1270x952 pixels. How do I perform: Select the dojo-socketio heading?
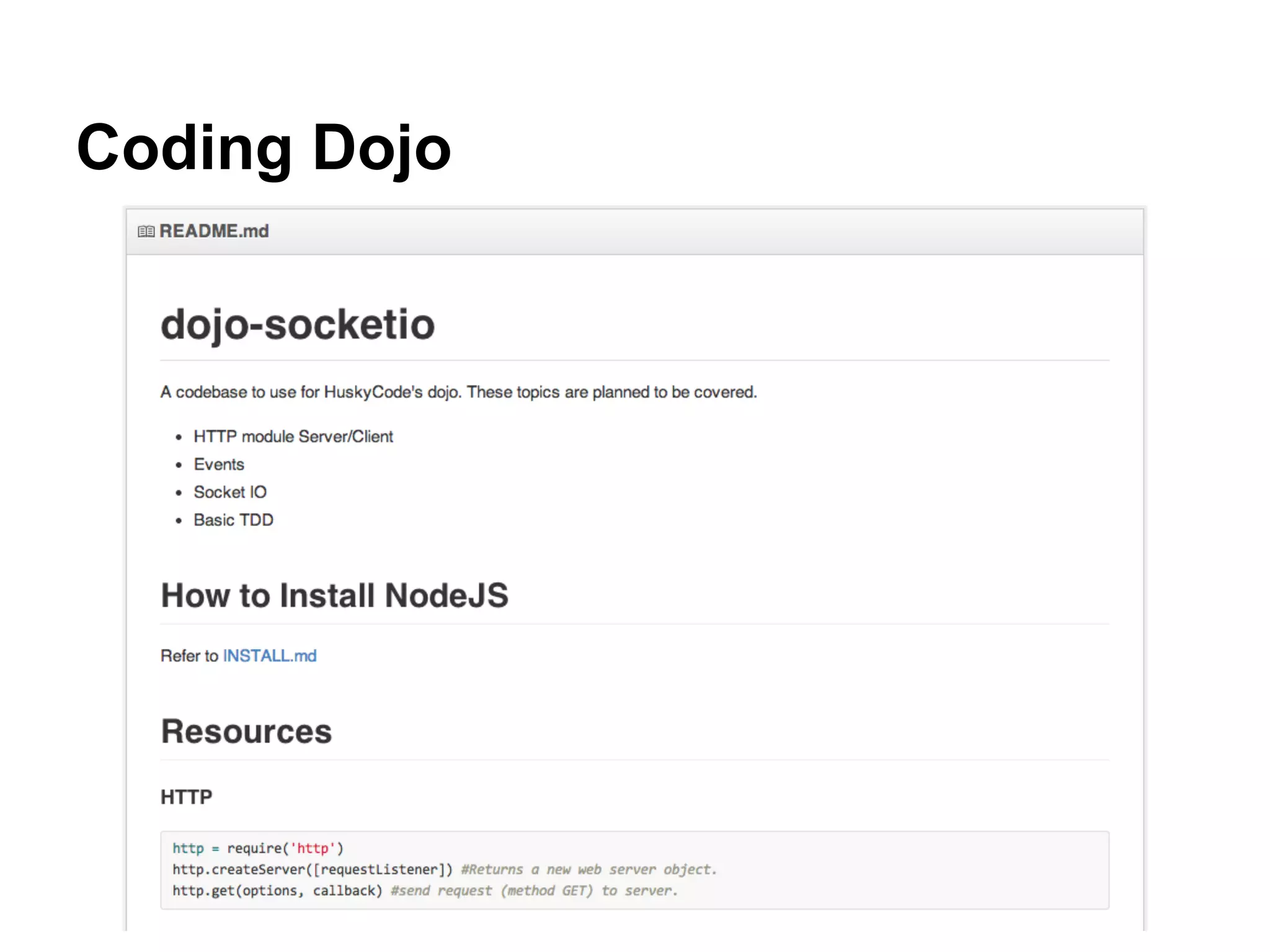click(298, 325)
